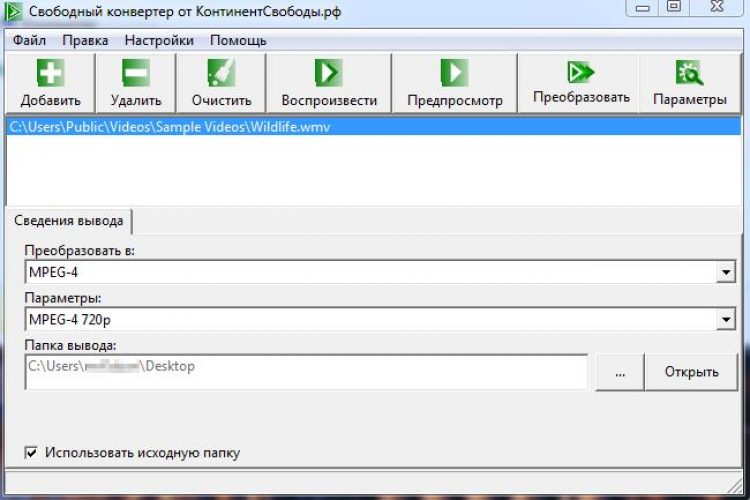Open the Файл menu
The width and height of the screenshot is (750, 500).
(30, 41)
